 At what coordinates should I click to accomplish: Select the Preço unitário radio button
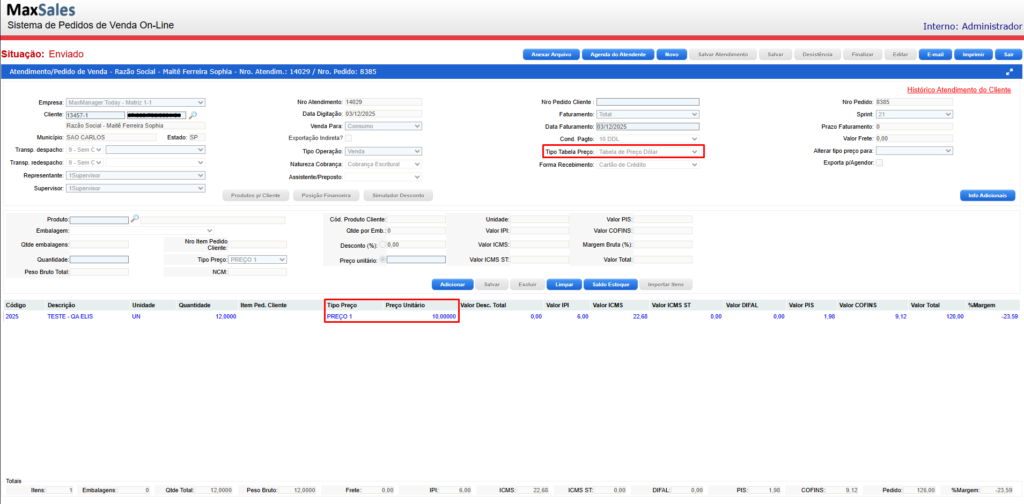coord(382,260)
